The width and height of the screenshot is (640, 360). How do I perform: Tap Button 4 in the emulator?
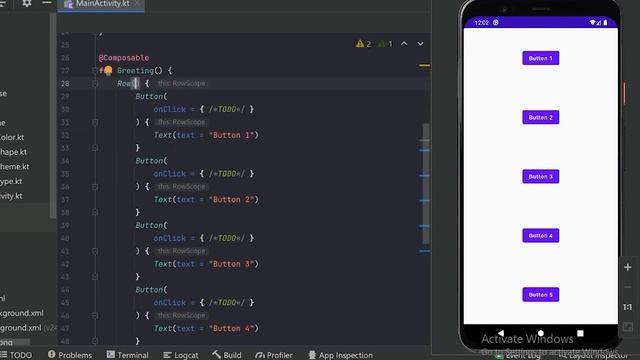[x=540, y=236]
